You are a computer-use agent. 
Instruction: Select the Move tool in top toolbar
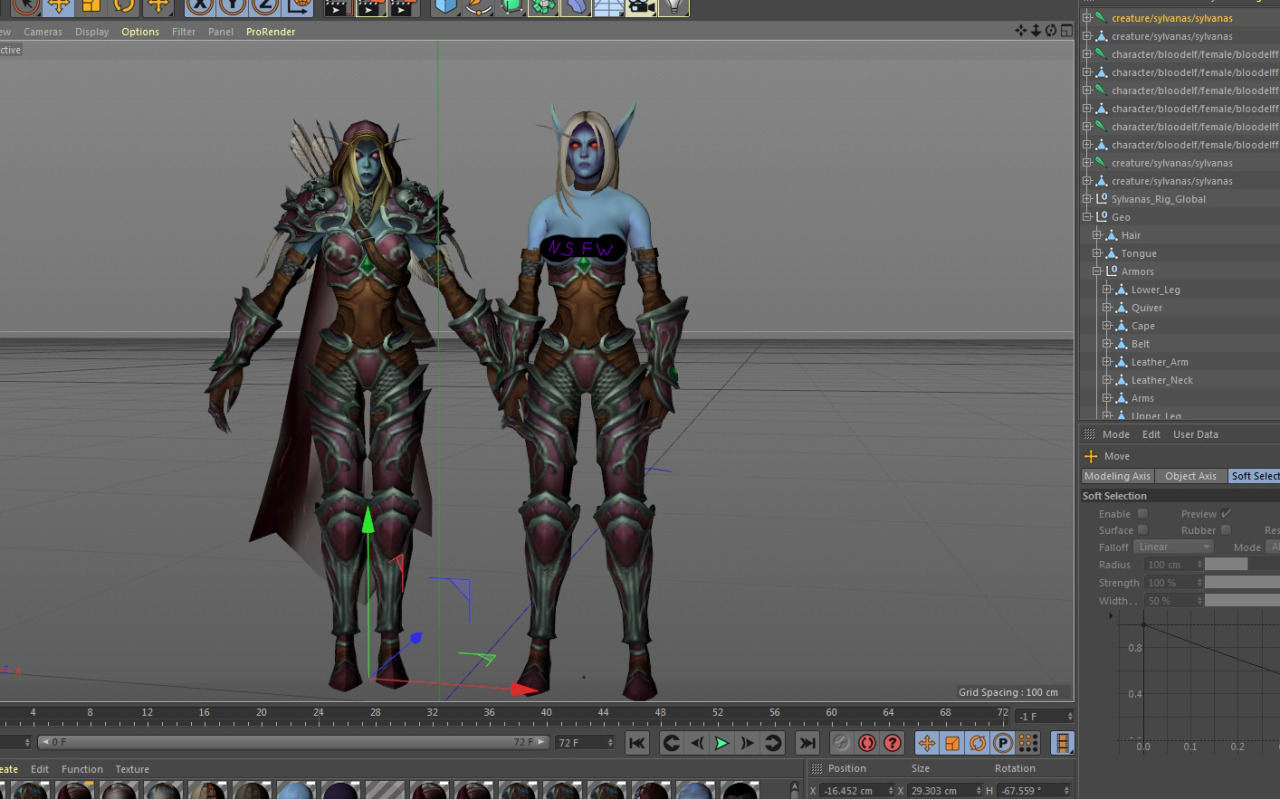click(58, 6)
